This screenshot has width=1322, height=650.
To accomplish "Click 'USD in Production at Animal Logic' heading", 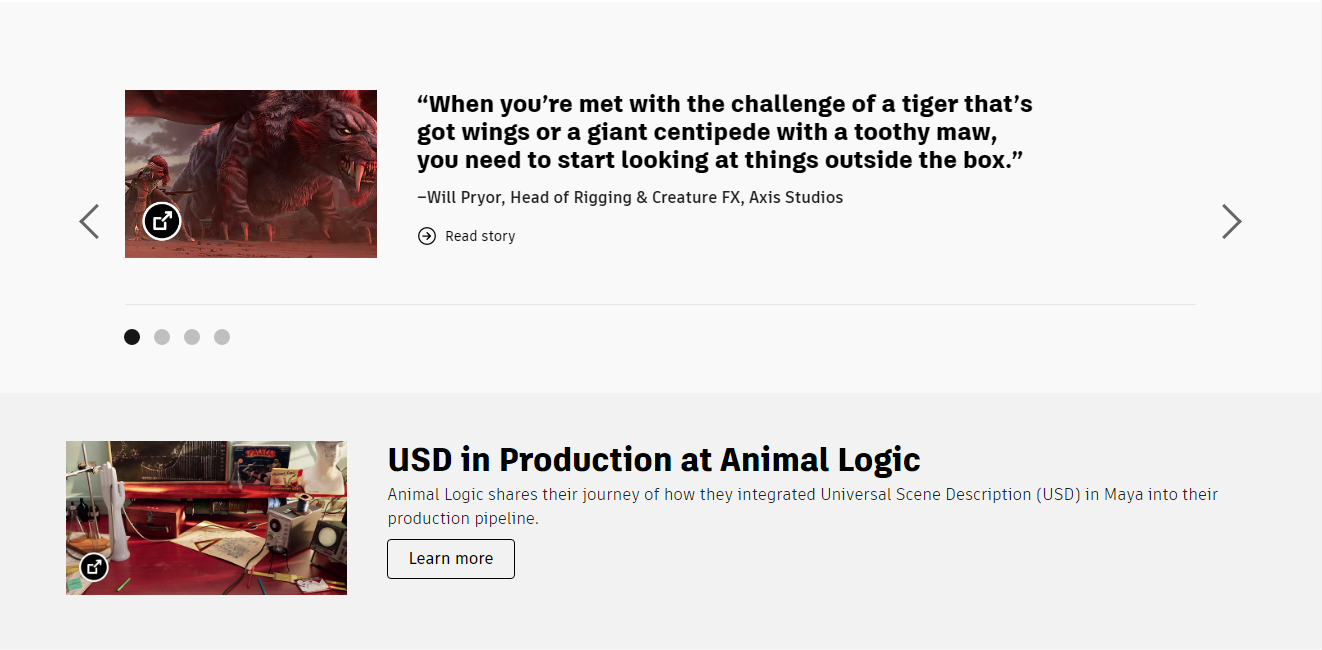I will pyautogui.click(x=654, y=460).
